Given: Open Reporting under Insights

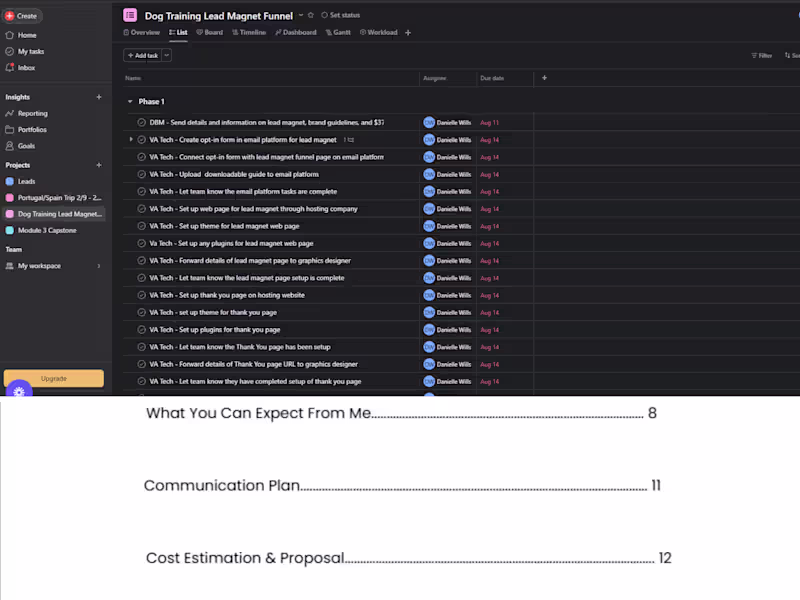Looking at the screenshot, I should 35,113.
